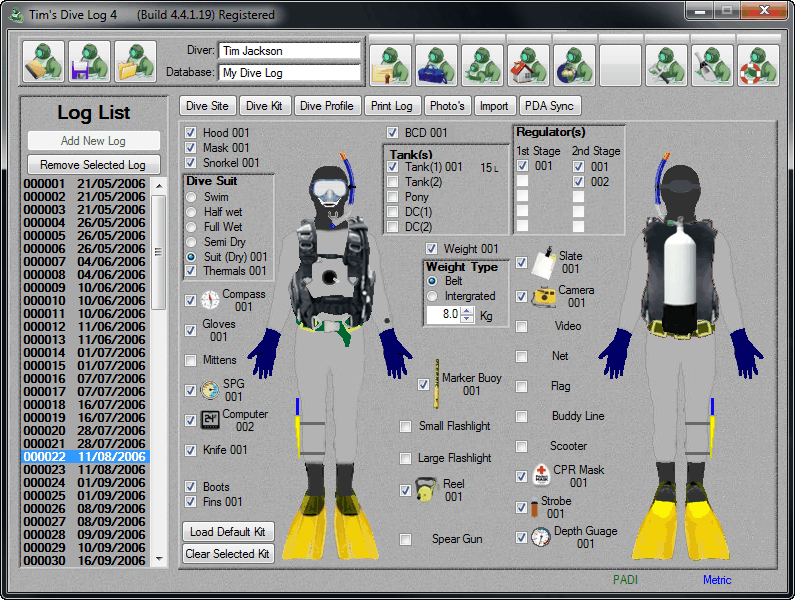Image resolution: width=795 pixels, height=600 pixels.
Task: Click the diver with logbook toolbar icon
Action: click(x=43, y=61)
